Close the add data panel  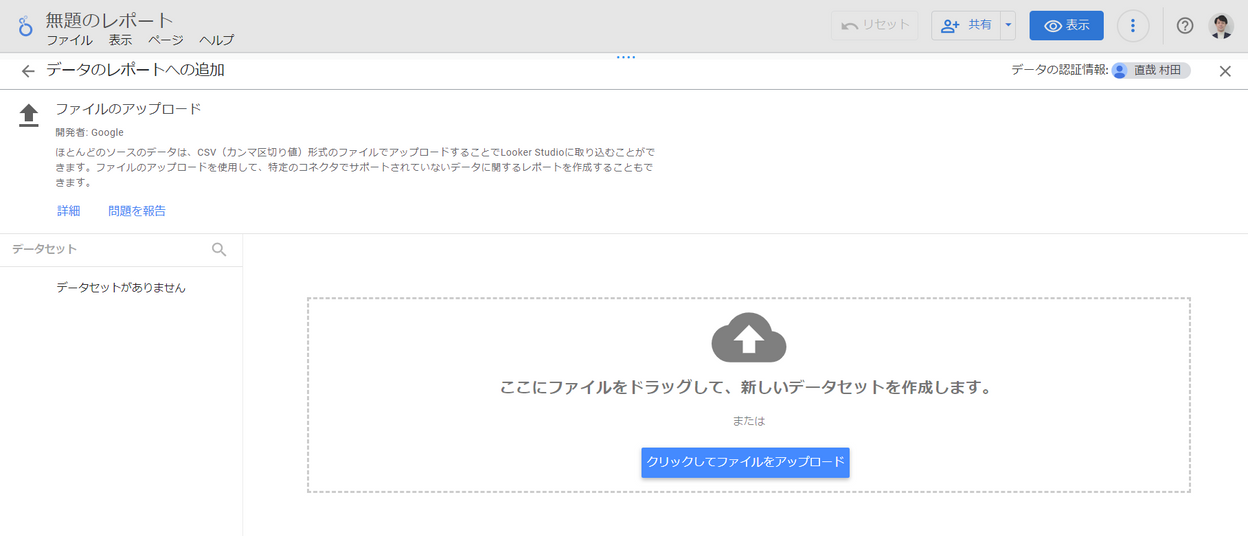(1225, 71)
